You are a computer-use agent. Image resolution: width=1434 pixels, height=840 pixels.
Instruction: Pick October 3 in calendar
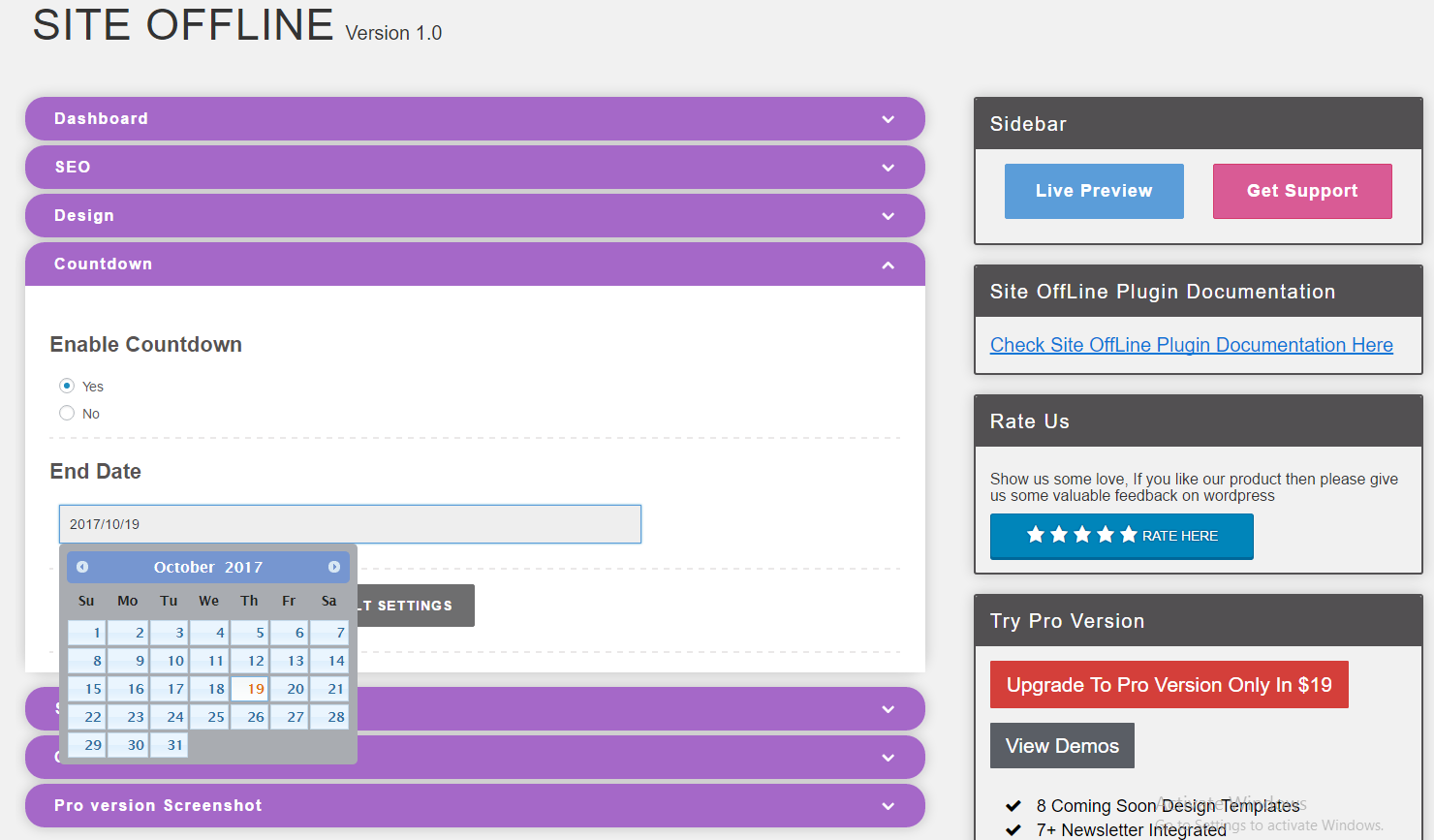click(x=169, y=633)
